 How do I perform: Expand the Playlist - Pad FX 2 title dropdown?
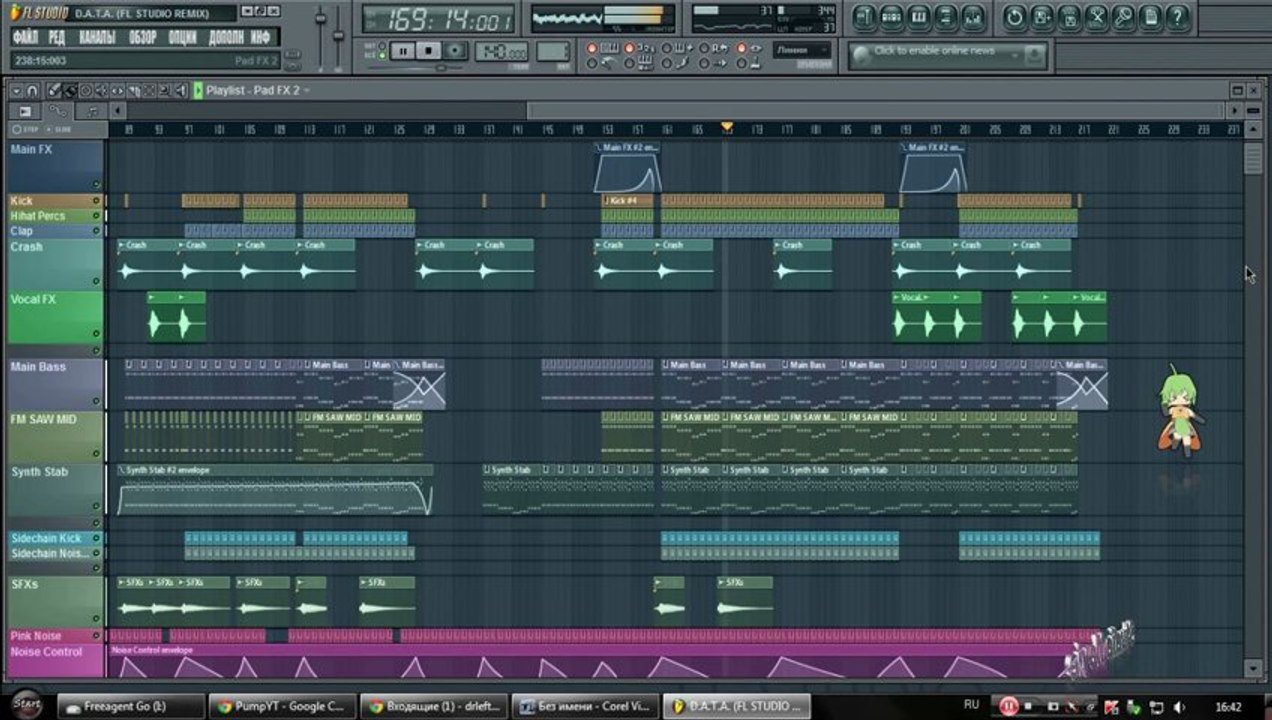306,90
